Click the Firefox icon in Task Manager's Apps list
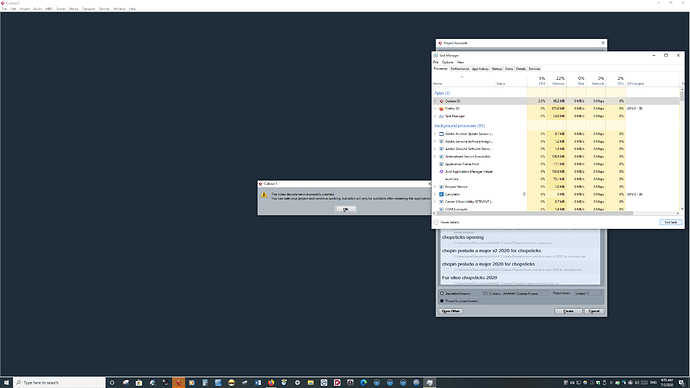This screenshot has width=690, height=388. click(x=441, y=109)
